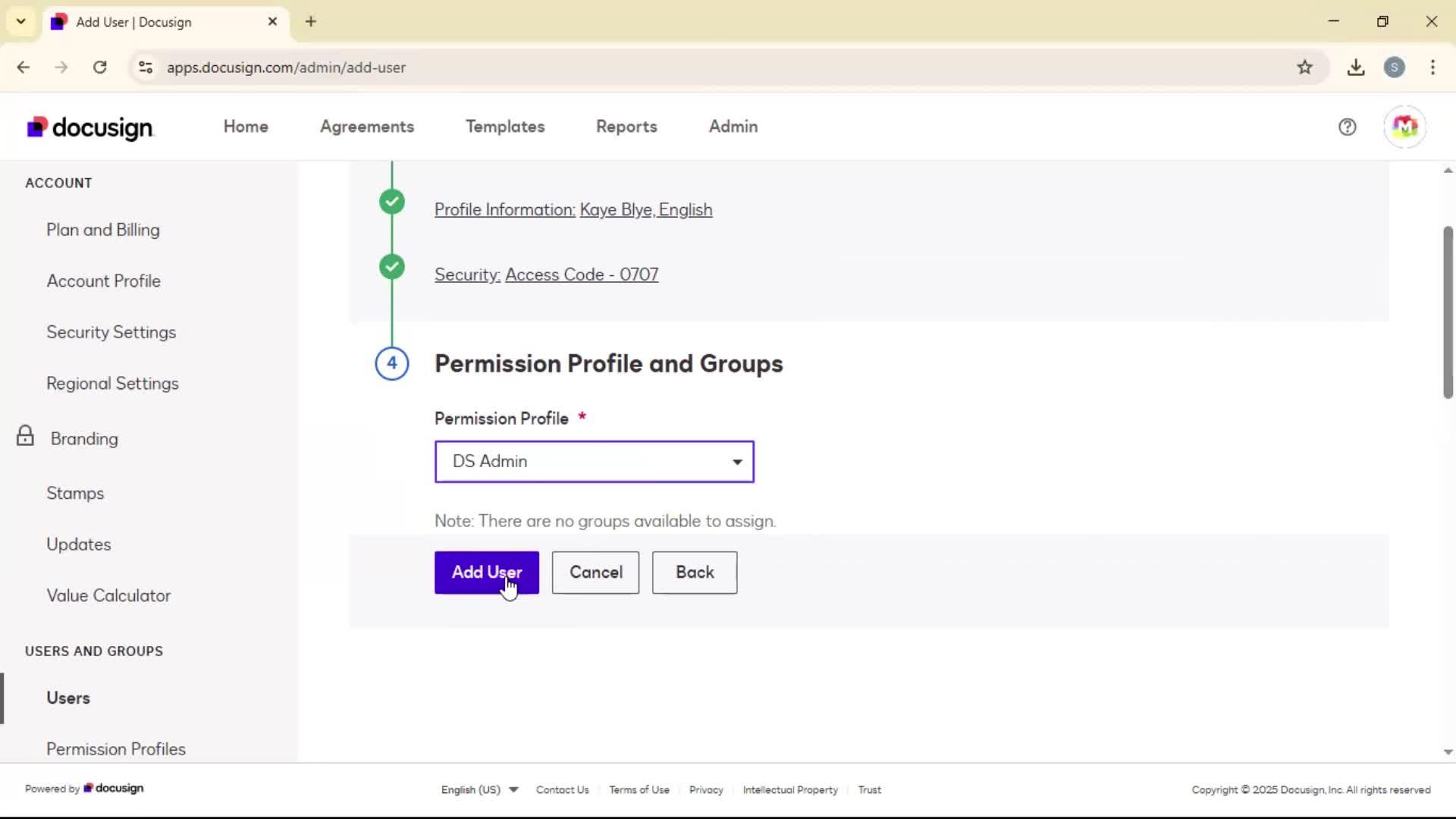Image resolution: width=1456 pixels, height=819 pixels.
Task: Click the Cancel button
Action: pyautogui.click(x=595, y=573)
